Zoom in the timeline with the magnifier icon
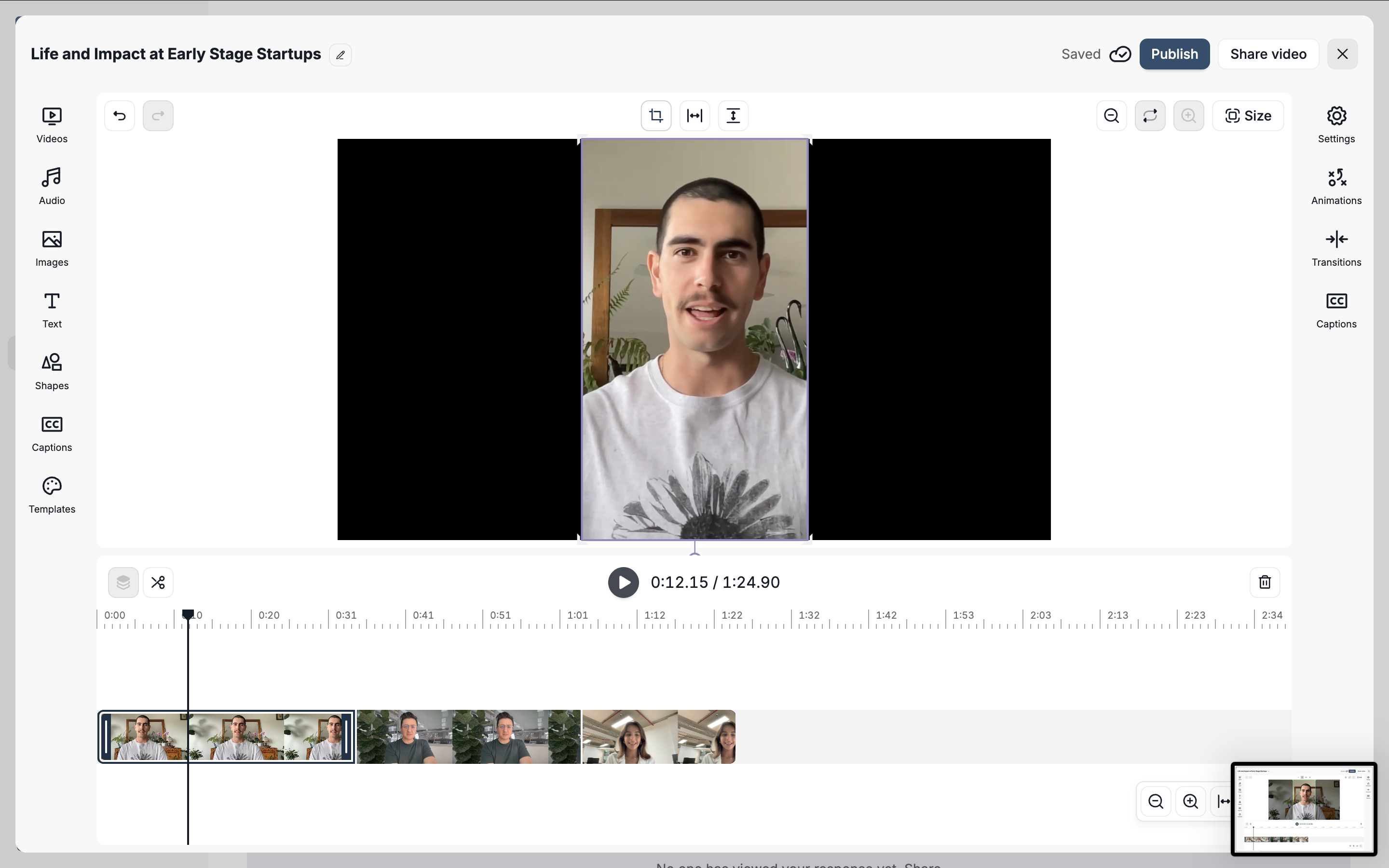Image resolution: width=1389 pixels, height=868 pixels. point(1190,801)
